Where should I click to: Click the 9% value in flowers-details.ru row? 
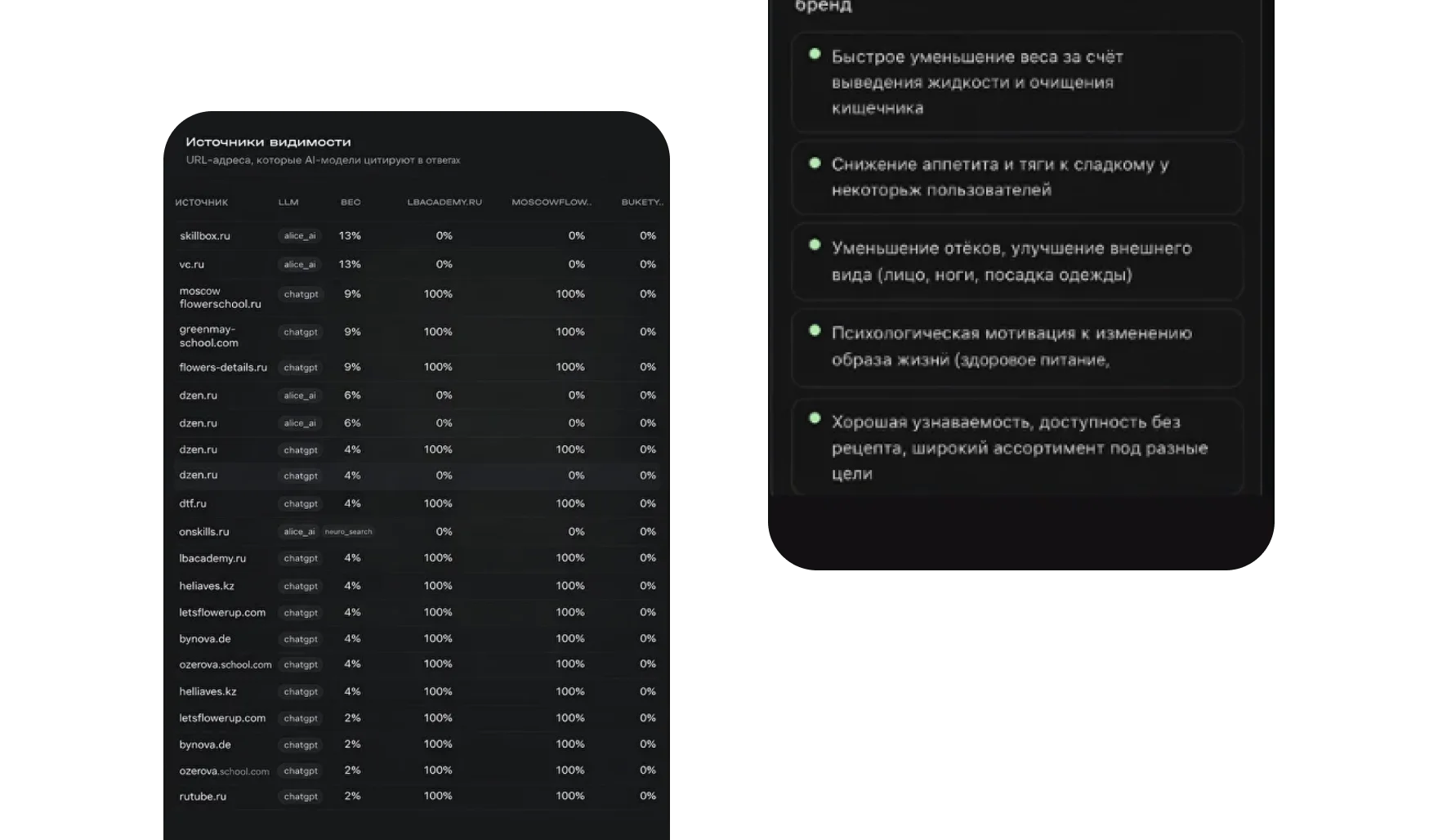coord(352,368)
